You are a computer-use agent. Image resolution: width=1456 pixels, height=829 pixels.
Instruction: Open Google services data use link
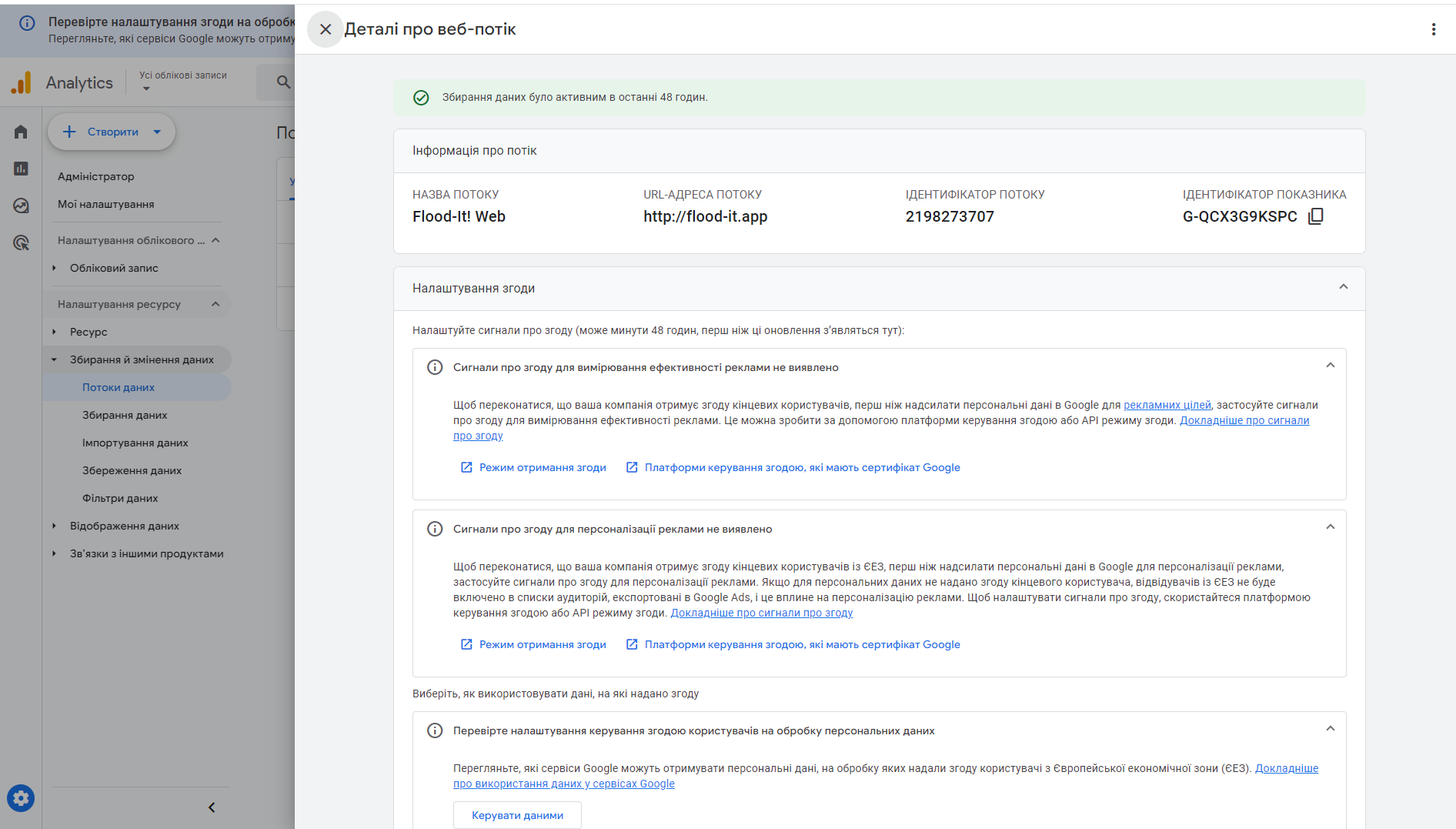pyautogui.click(x=564, y=784)
